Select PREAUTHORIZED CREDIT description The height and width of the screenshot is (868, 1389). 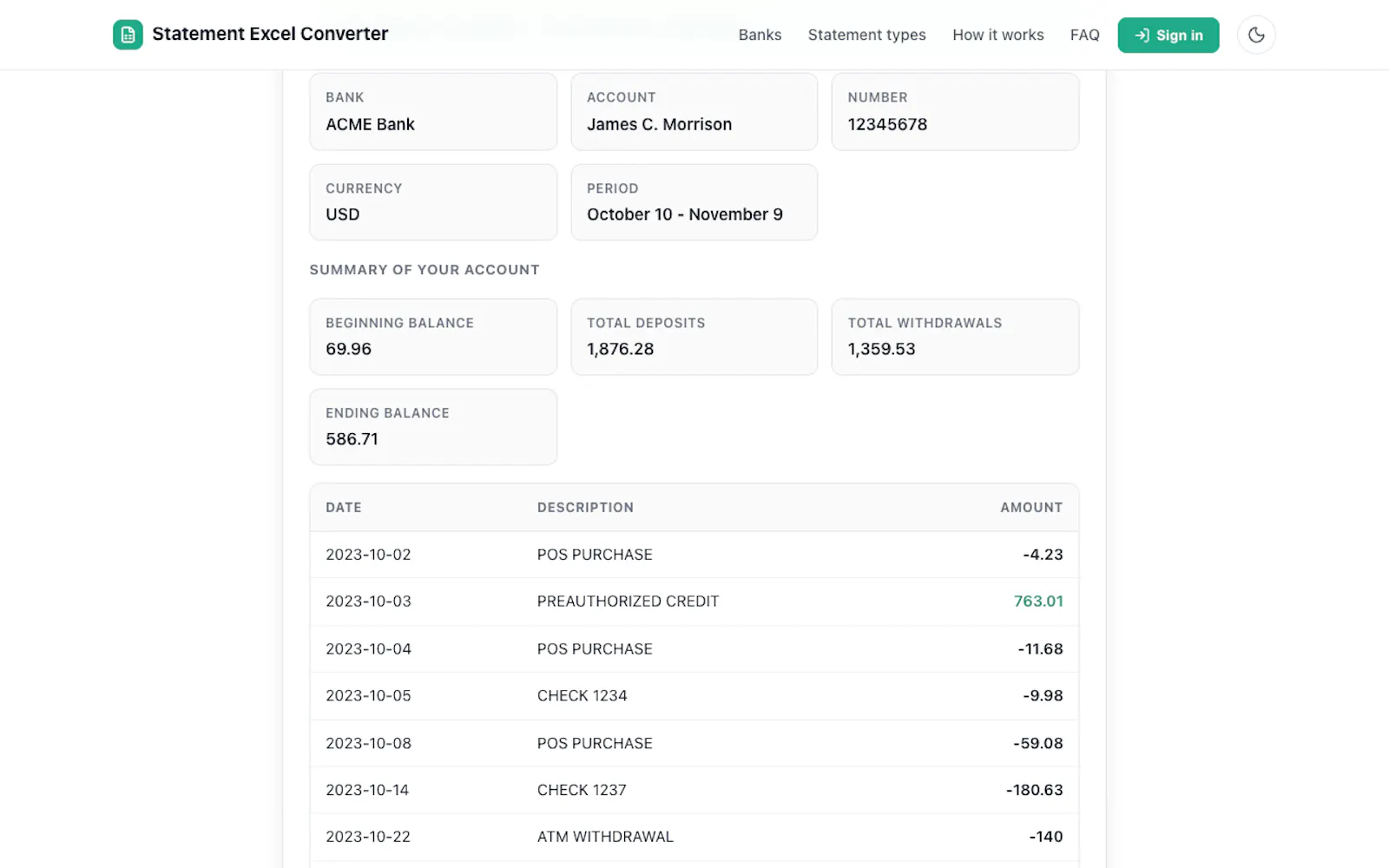(628, 602)
